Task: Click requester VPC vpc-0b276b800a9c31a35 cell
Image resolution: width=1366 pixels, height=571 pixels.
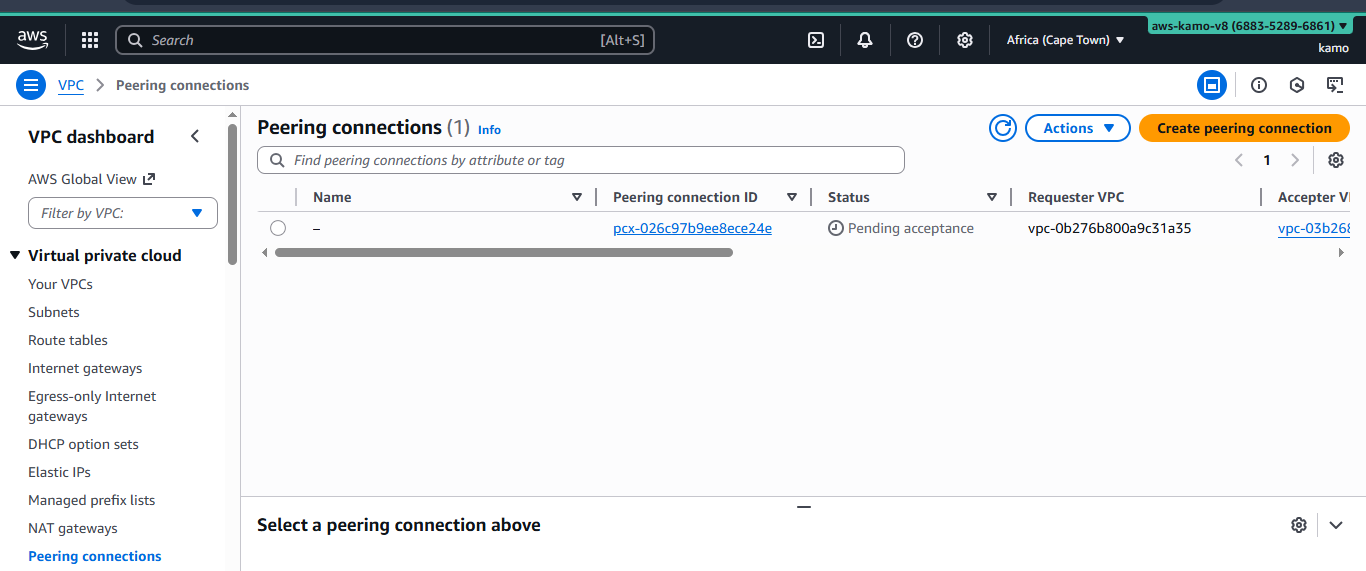Action: point(1110,228)
